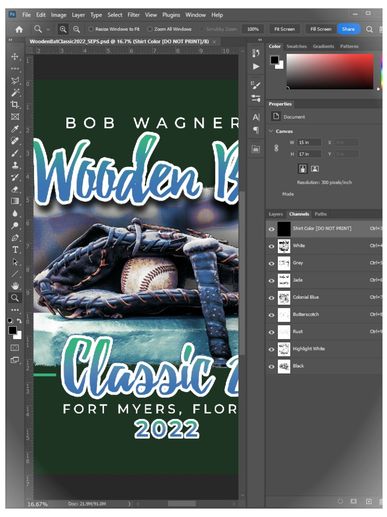Open the Character panel icon
This screenshot has width=387, height=517.
click(x=256, y=117)
